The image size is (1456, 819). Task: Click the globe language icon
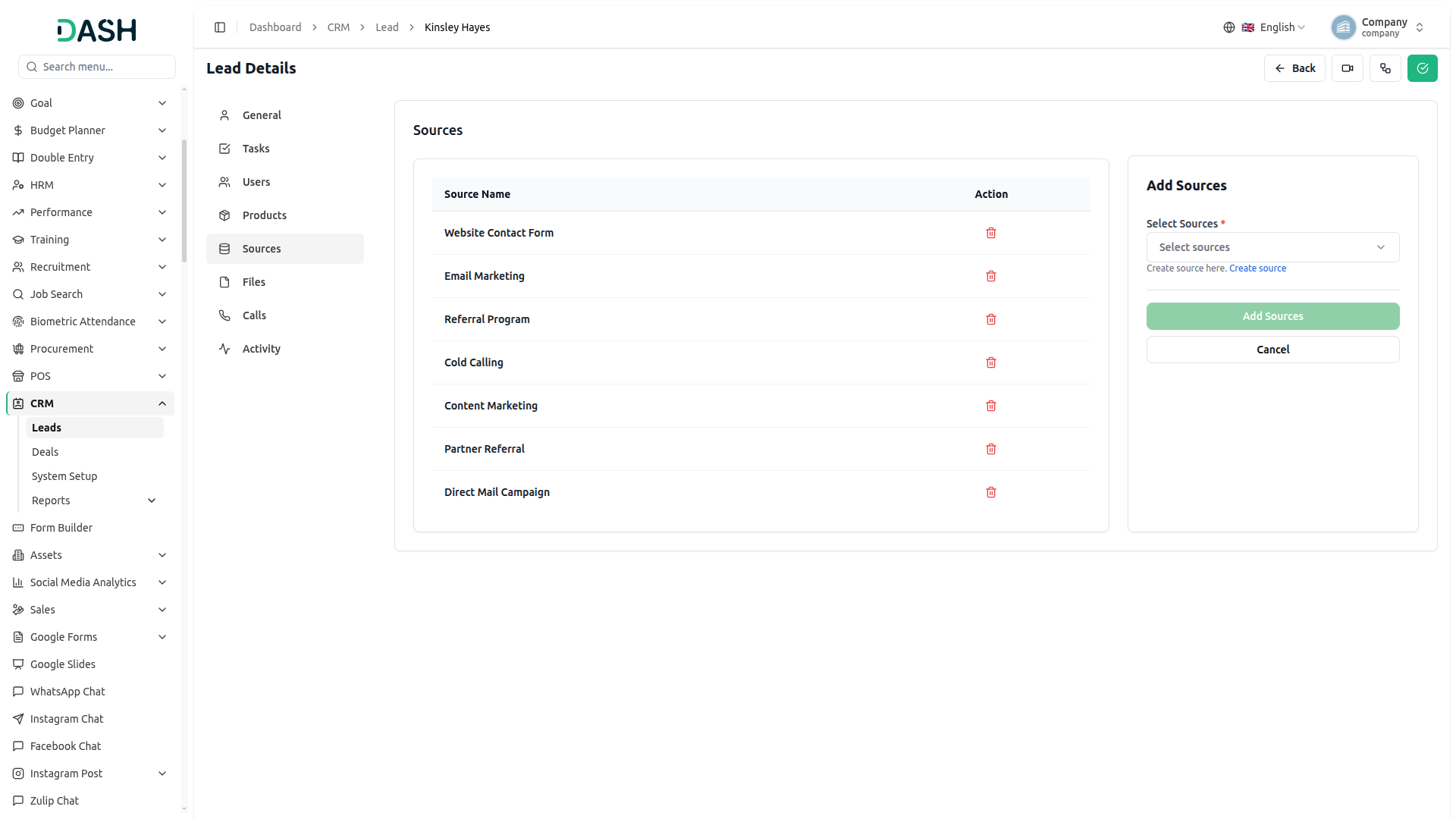[x=1229, y=27]
